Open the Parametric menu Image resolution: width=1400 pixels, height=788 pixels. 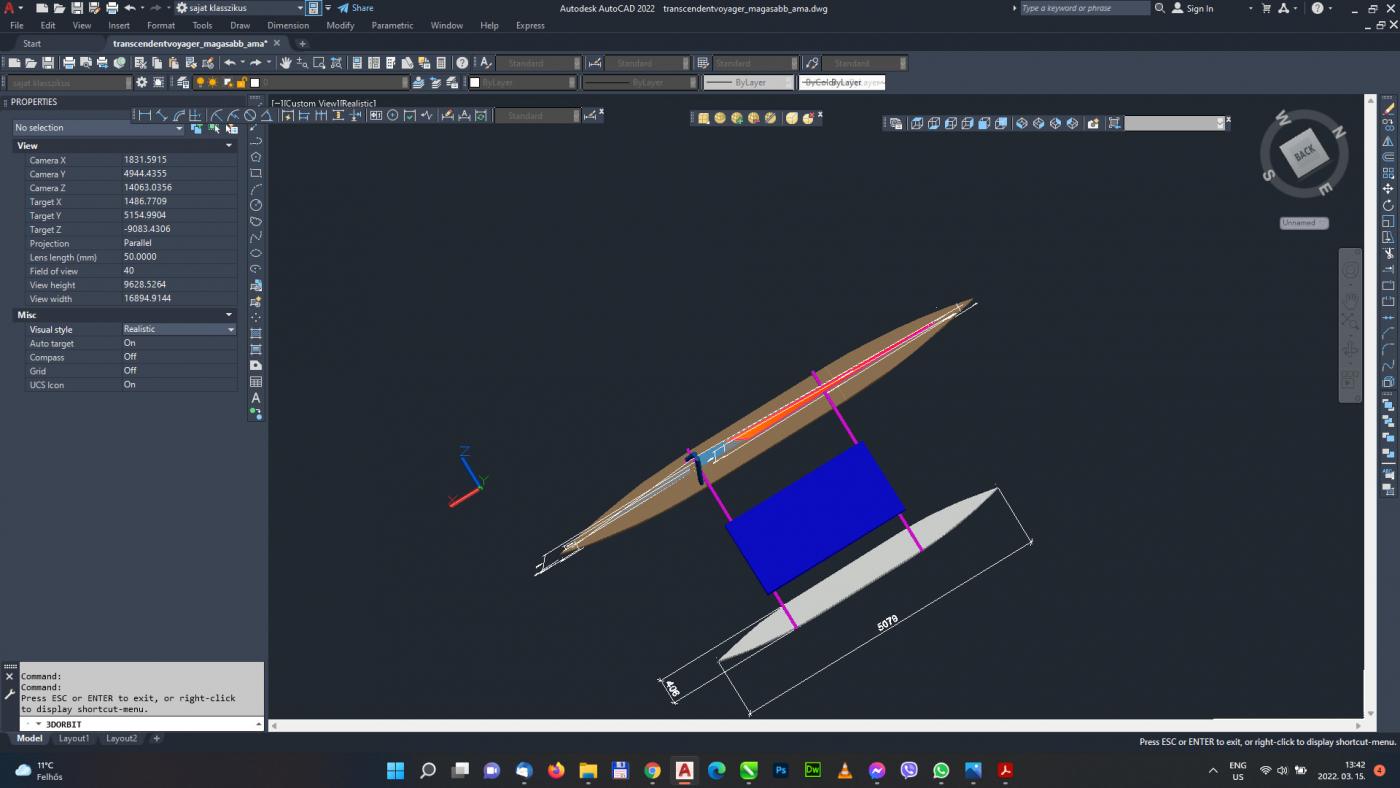pos(392,25)
